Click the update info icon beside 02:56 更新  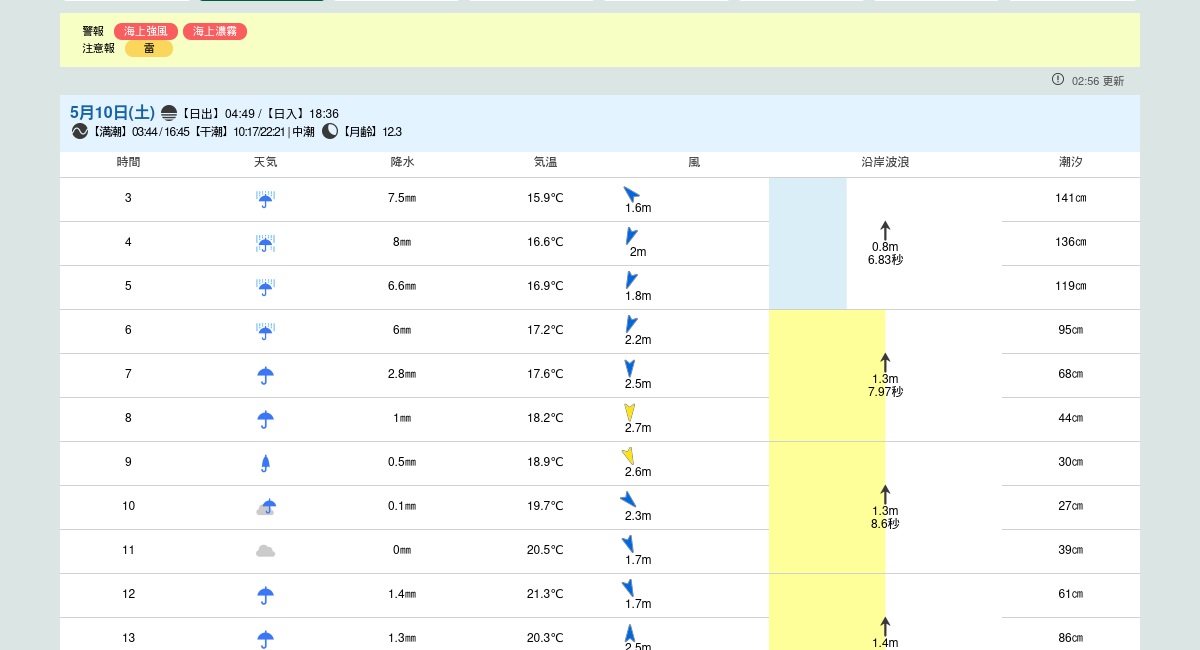click(x=1058, y=79)
